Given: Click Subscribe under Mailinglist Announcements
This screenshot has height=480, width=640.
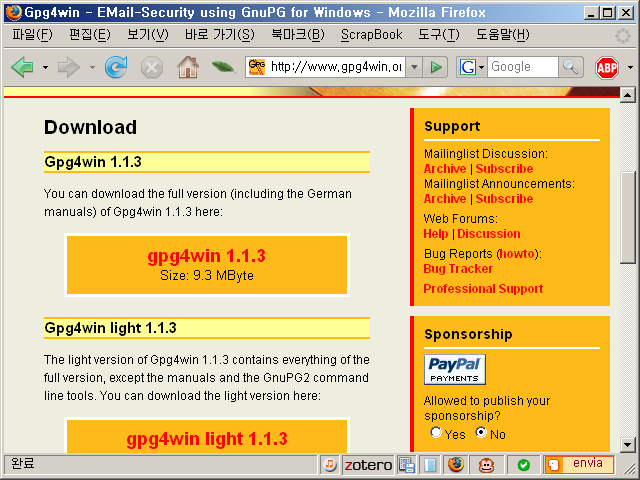Looking at the screenshot, I should click(x=504, y=199).
